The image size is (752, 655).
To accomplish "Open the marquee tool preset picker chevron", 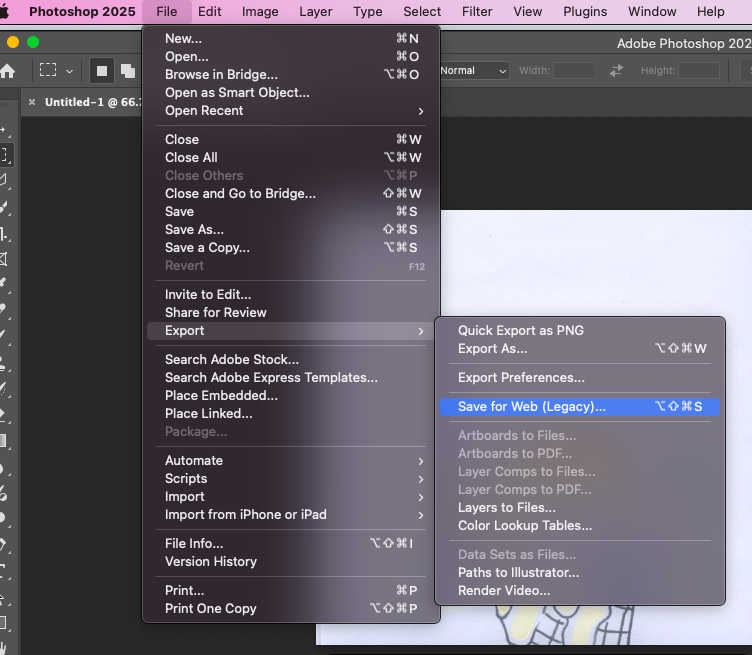I will coord(69,71).
